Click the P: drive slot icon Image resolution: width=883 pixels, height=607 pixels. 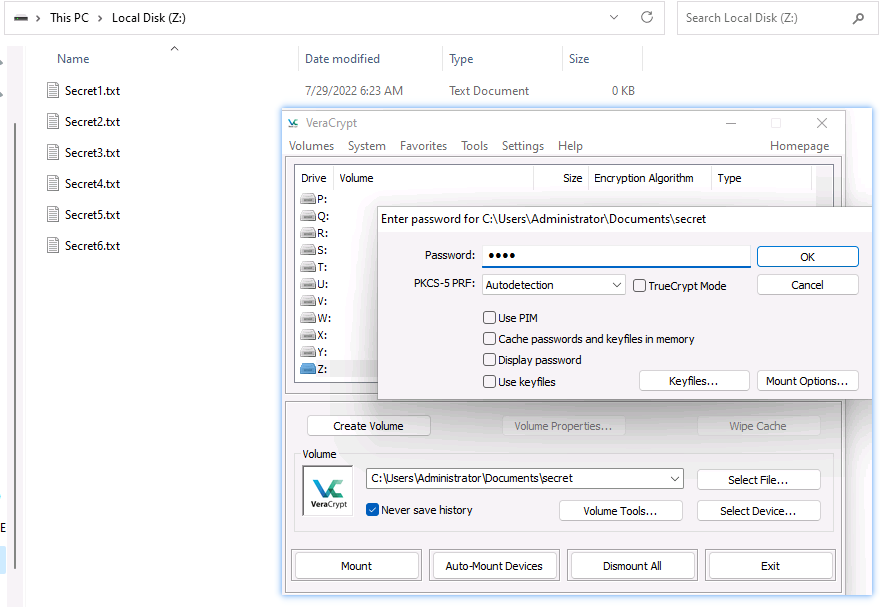tap(309, 199)
